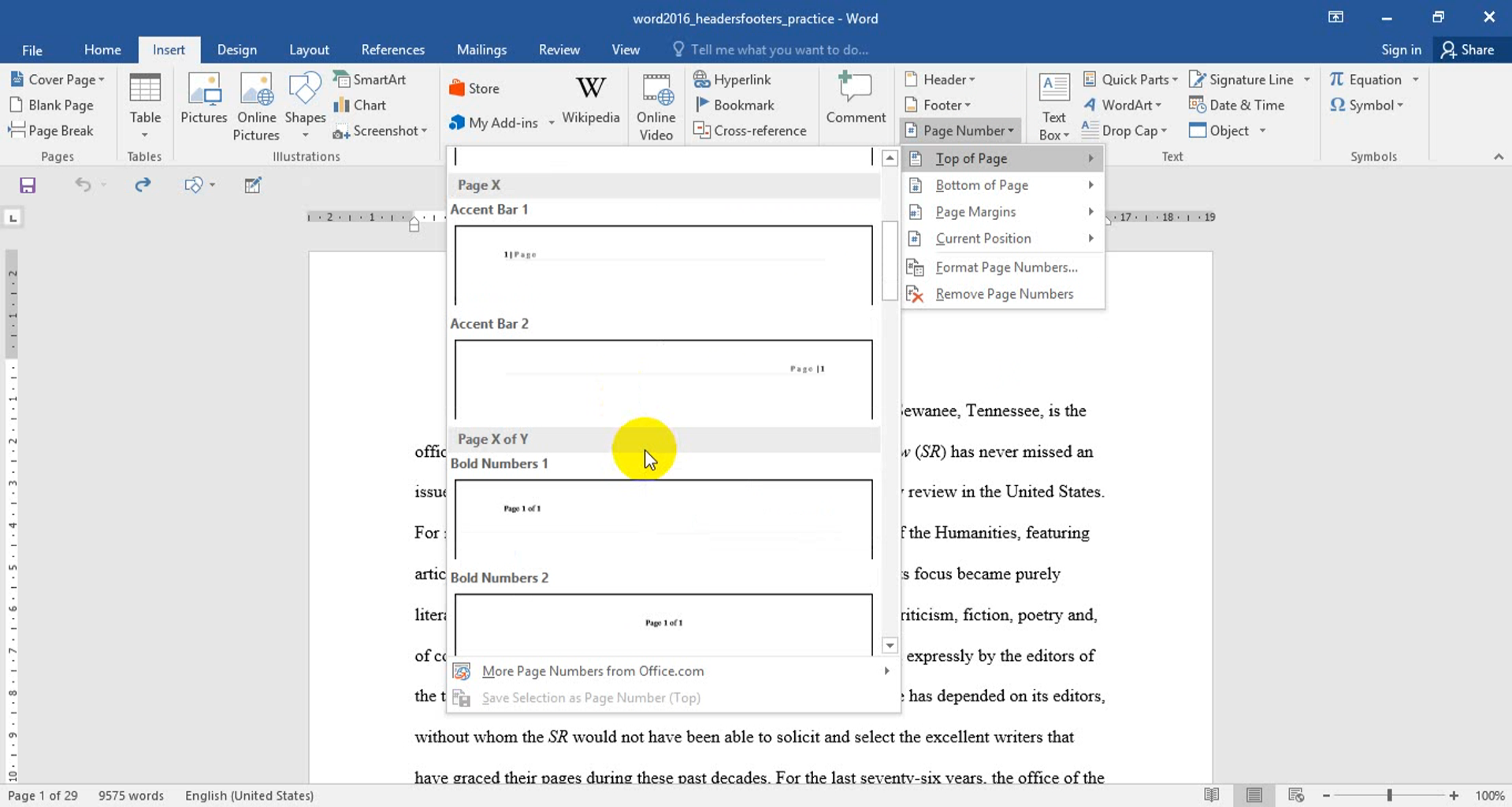Switch to Print Layout view in status bar
Screen dimensions: 1512x807
tap(1254, 795)
